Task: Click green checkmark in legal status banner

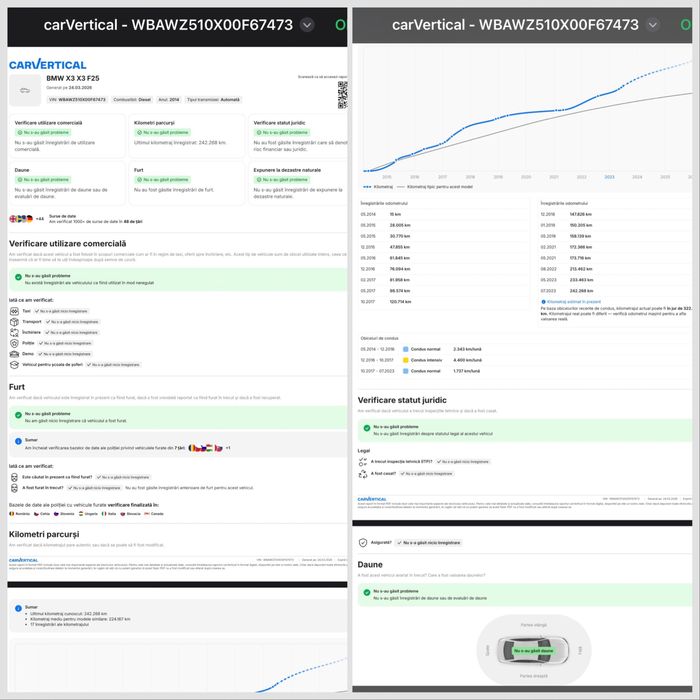Action: coord(367,428)
